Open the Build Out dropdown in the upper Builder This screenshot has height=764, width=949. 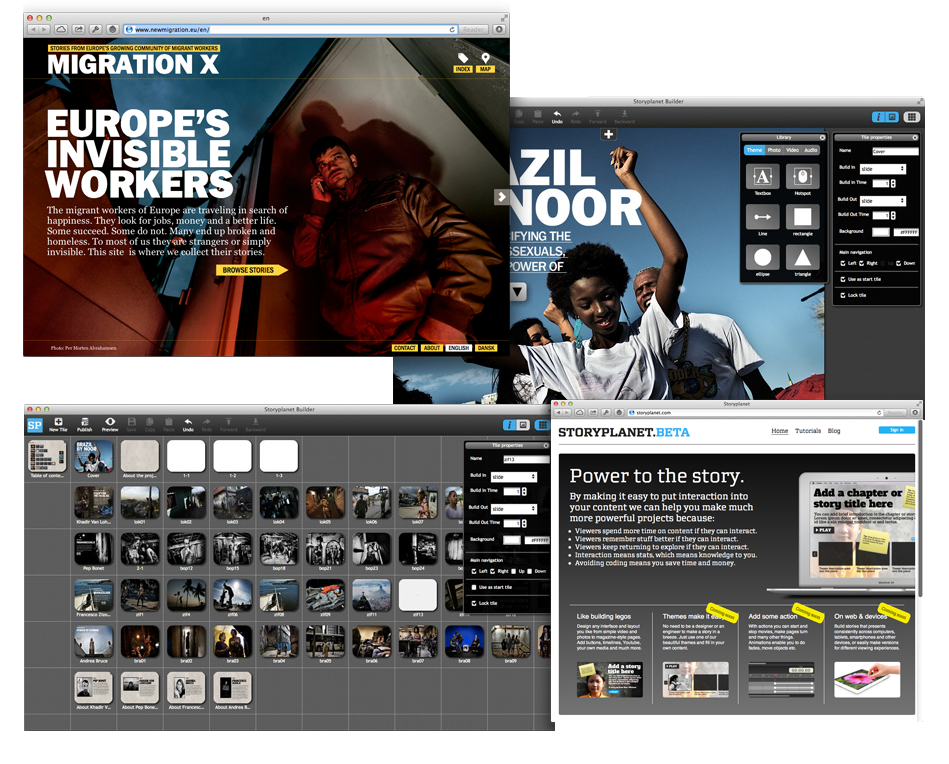click(x=882, y=200)
